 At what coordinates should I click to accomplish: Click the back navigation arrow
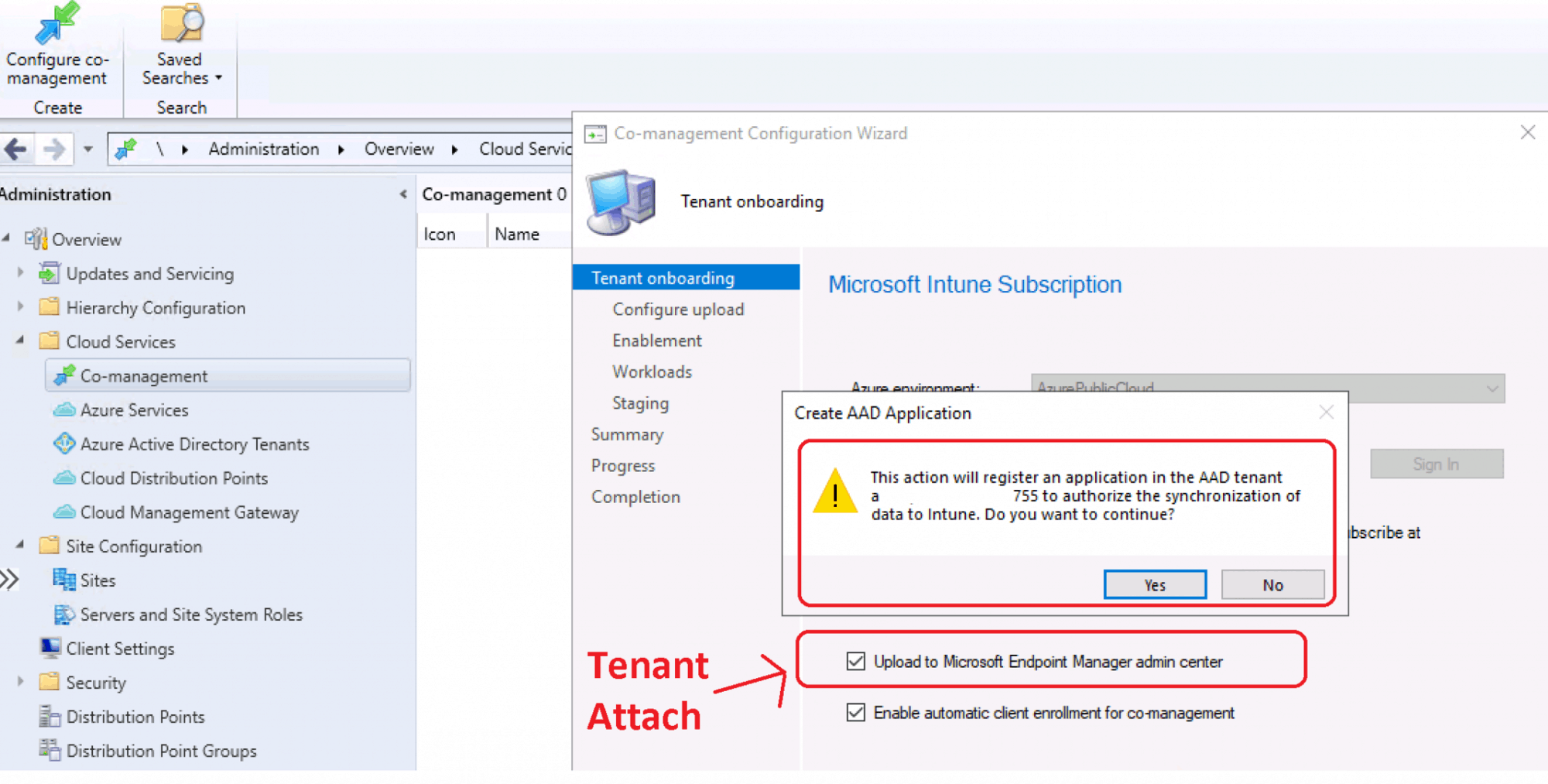[x=15, y=149]
